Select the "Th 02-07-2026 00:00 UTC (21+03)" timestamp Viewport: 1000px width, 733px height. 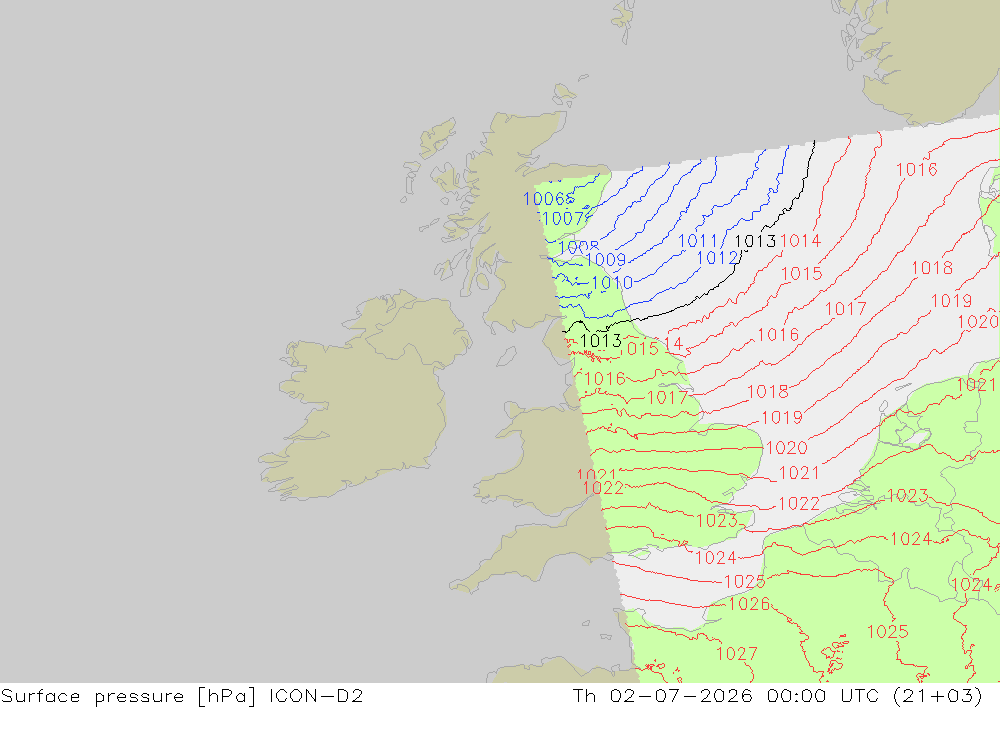coord(777,696)
